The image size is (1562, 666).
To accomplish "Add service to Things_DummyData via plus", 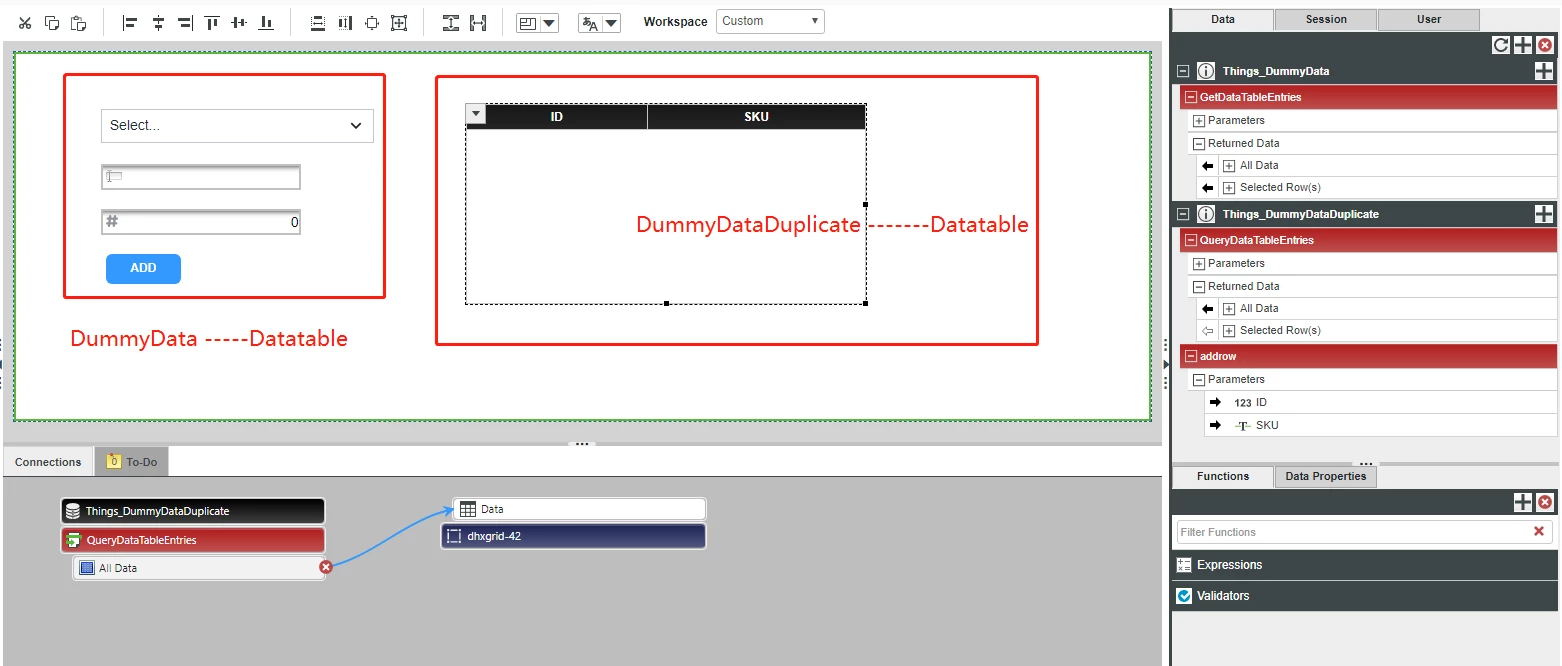I will point(1544,71).
